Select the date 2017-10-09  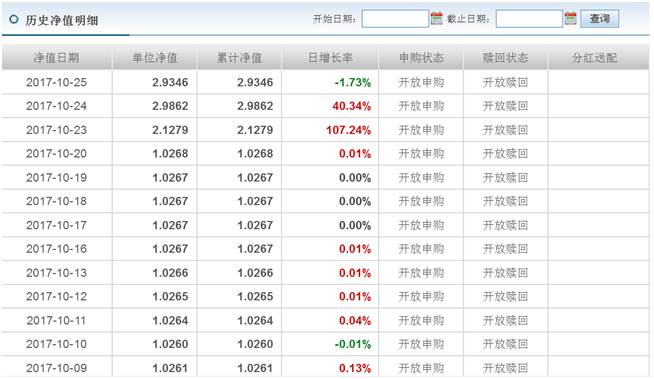coord(56,368)
